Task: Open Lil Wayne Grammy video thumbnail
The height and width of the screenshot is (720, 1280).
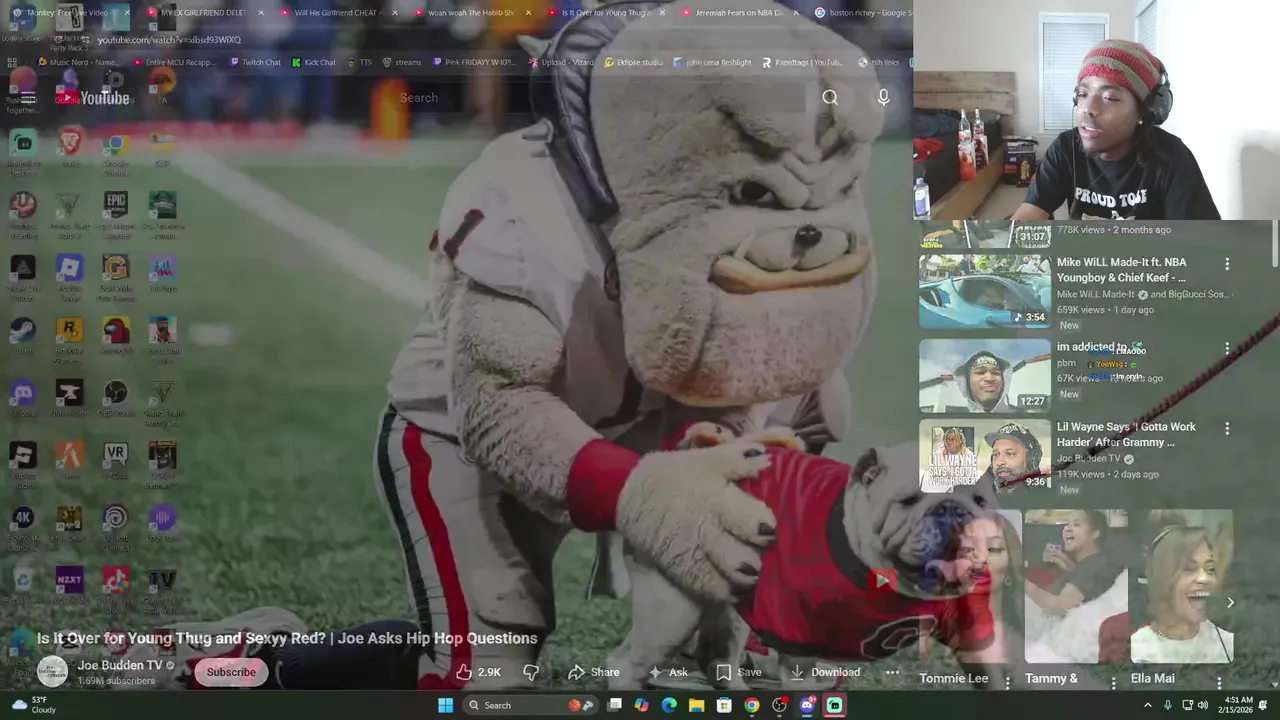Action: pyautogui.click(x=985, y=458)
